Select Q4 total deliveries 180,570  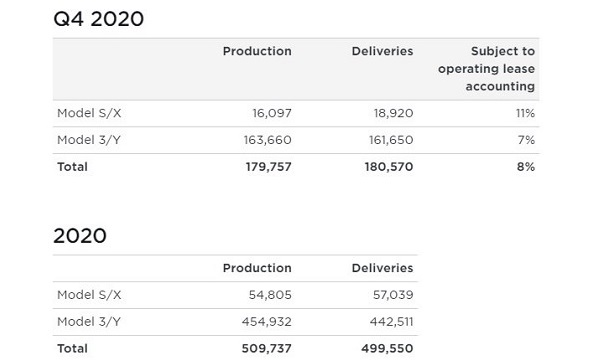389,167
